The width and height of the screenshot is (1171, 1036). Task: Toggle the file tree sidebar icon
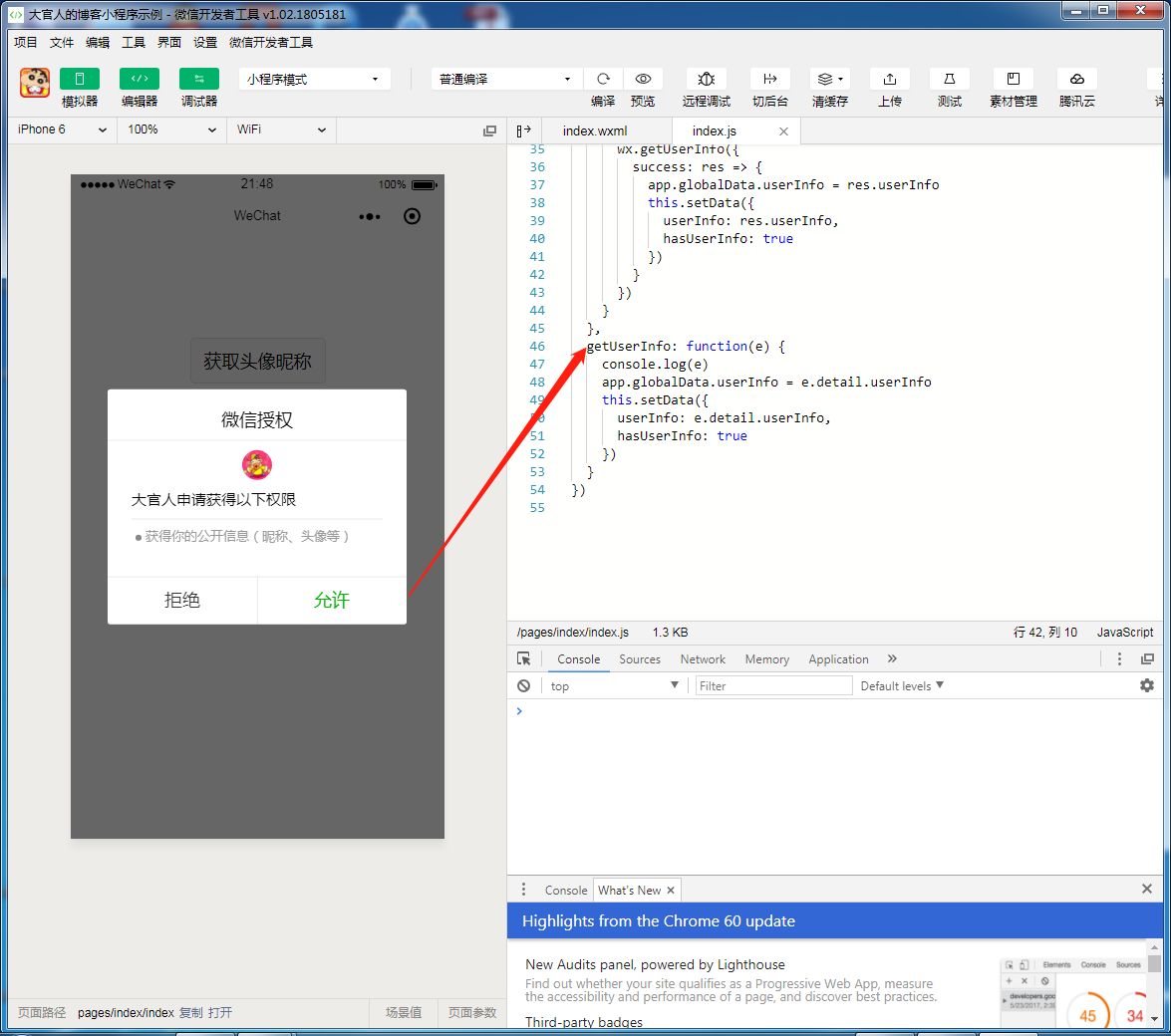[523, 130]
